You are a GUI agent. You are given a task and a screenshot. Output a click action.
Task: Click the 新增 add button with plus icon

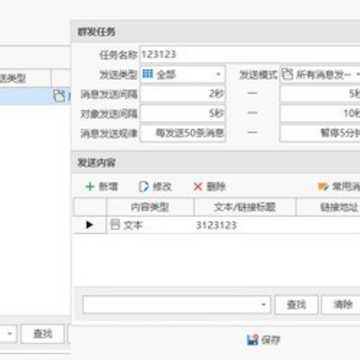(x=101, y=187)
